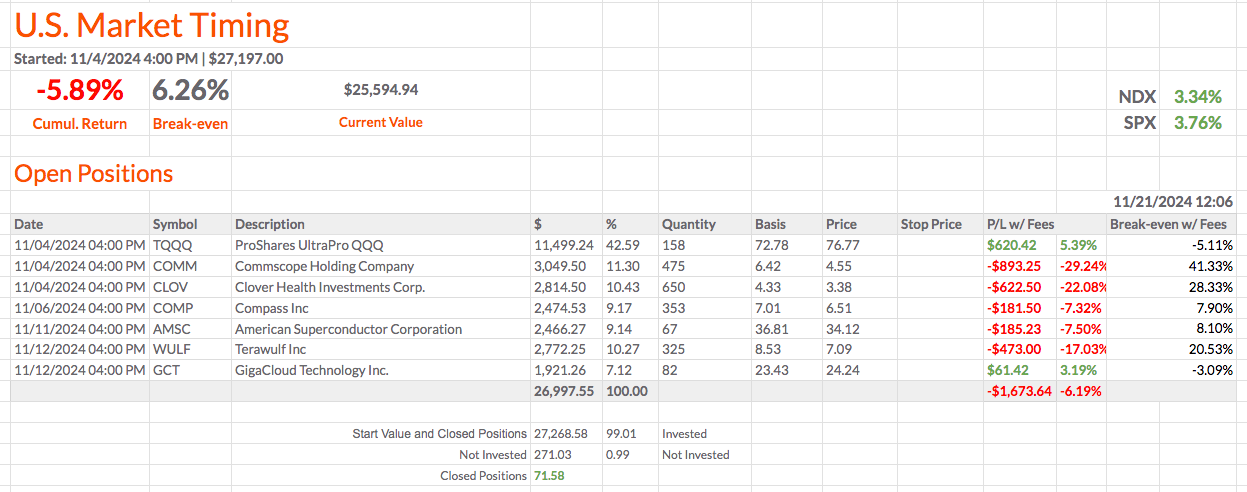Click the Terawulf Inc description cell
The height and width of the screenshot is (492, 1247).
[x=270, y=350]
